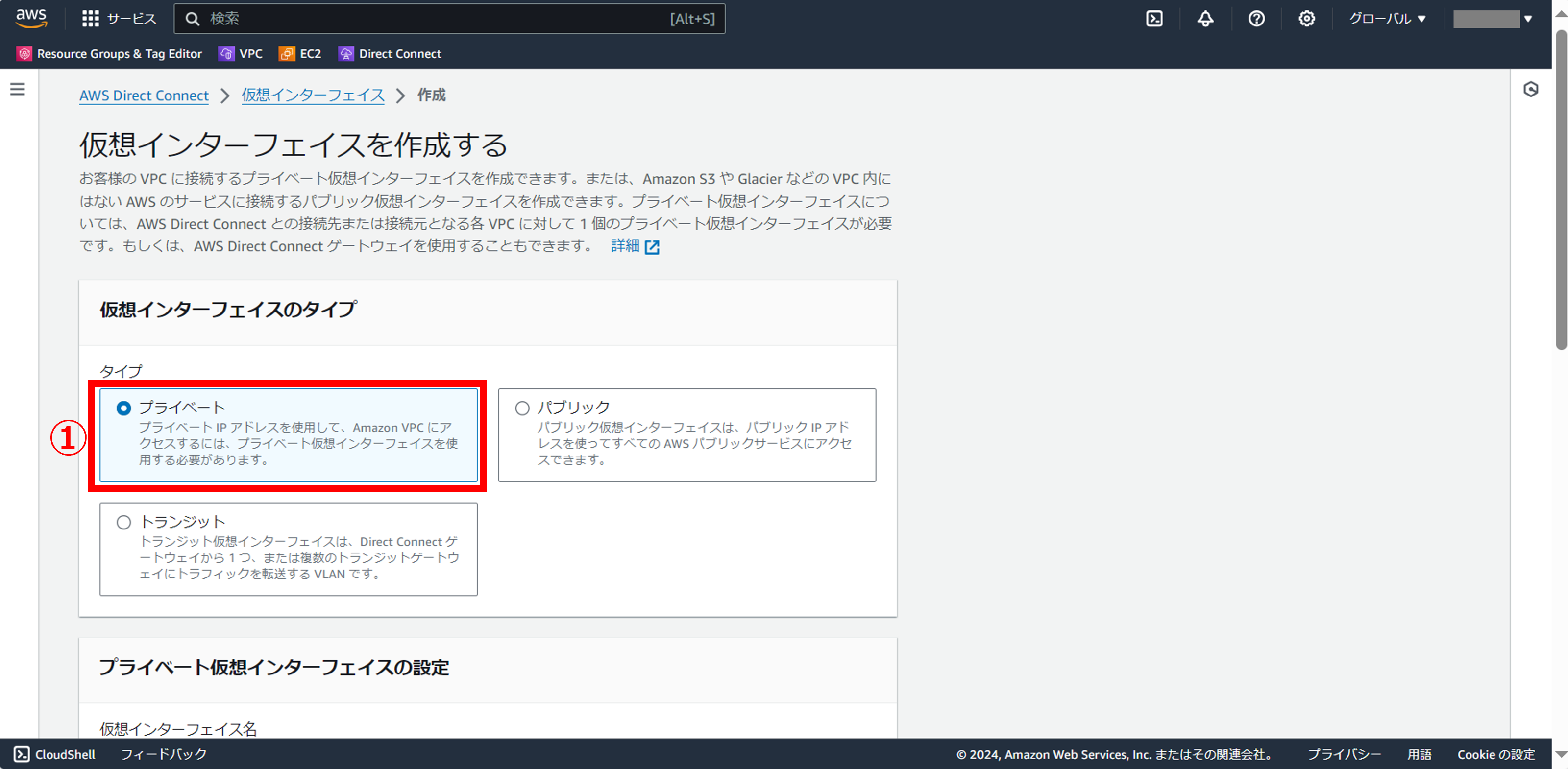Screen dimensions: 1568x769
Task: Open the VPC bookmark shortcut
Action: point(241,53)
